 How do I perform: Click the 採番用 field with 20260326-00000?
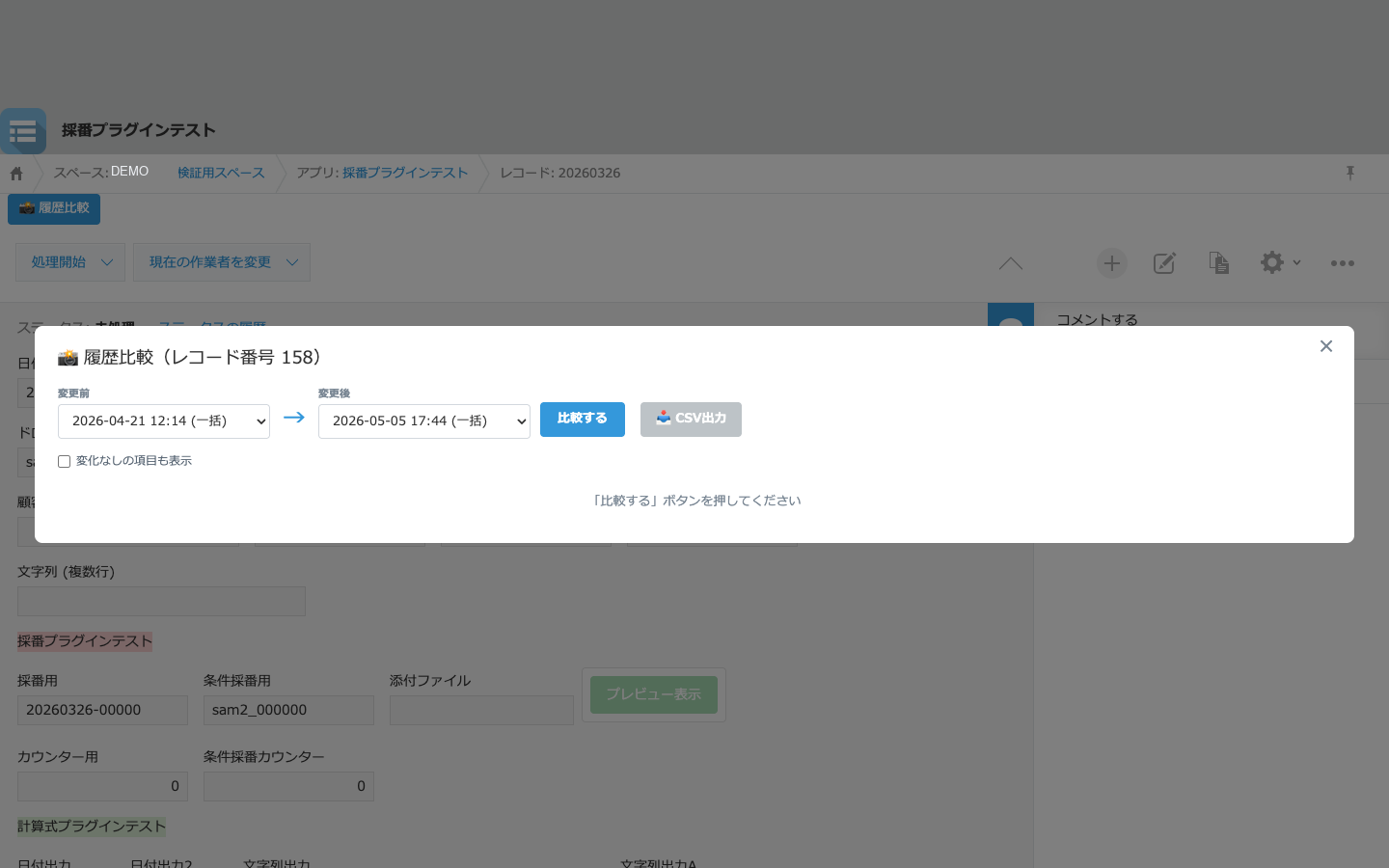[x=102, y=711]
